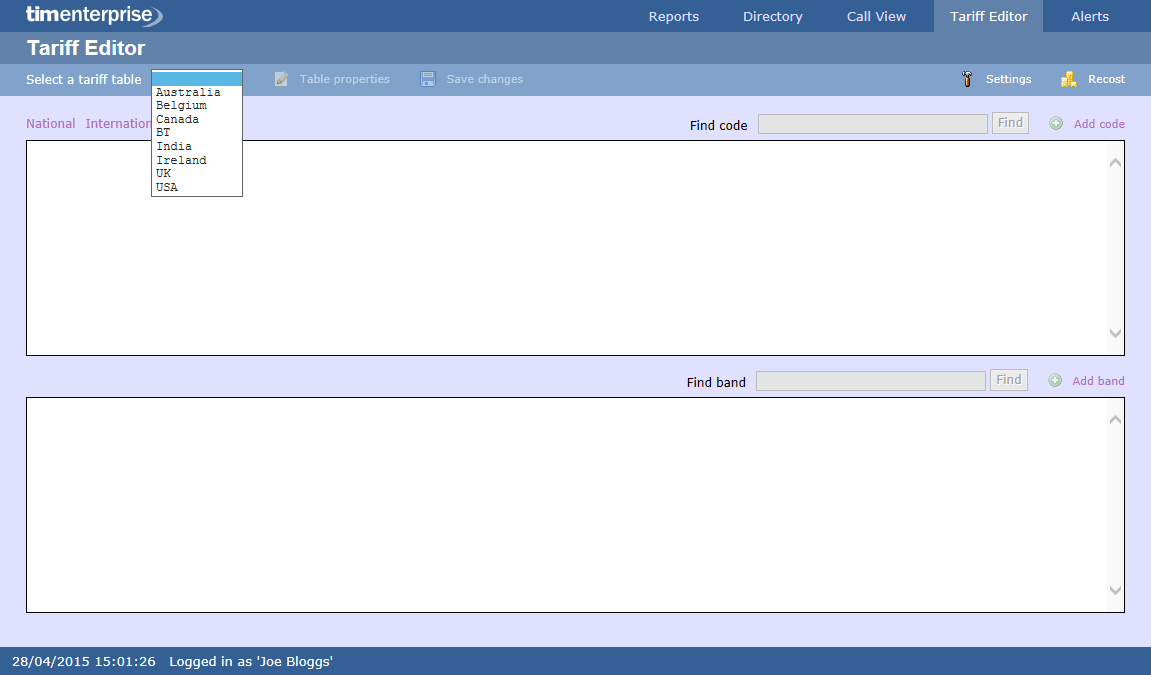Choose UK in the tariff dropdown
The height and width of the screenshot is (675, 1151).
pos(164,173)
